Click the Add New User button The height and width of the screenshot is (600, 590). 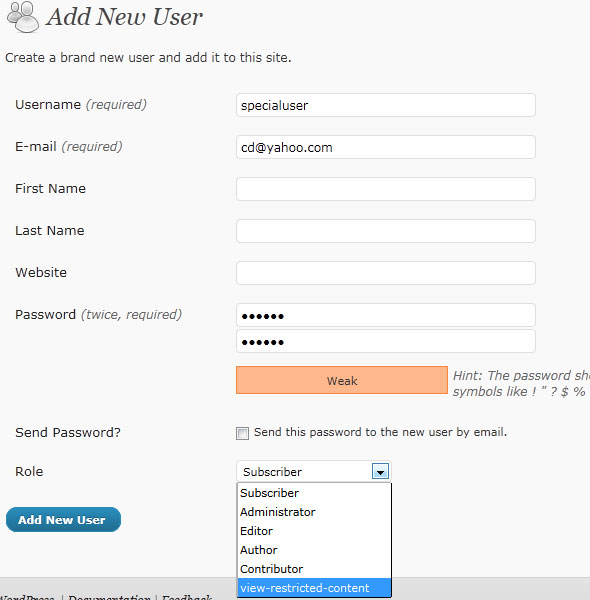click(x=64, y=520)
